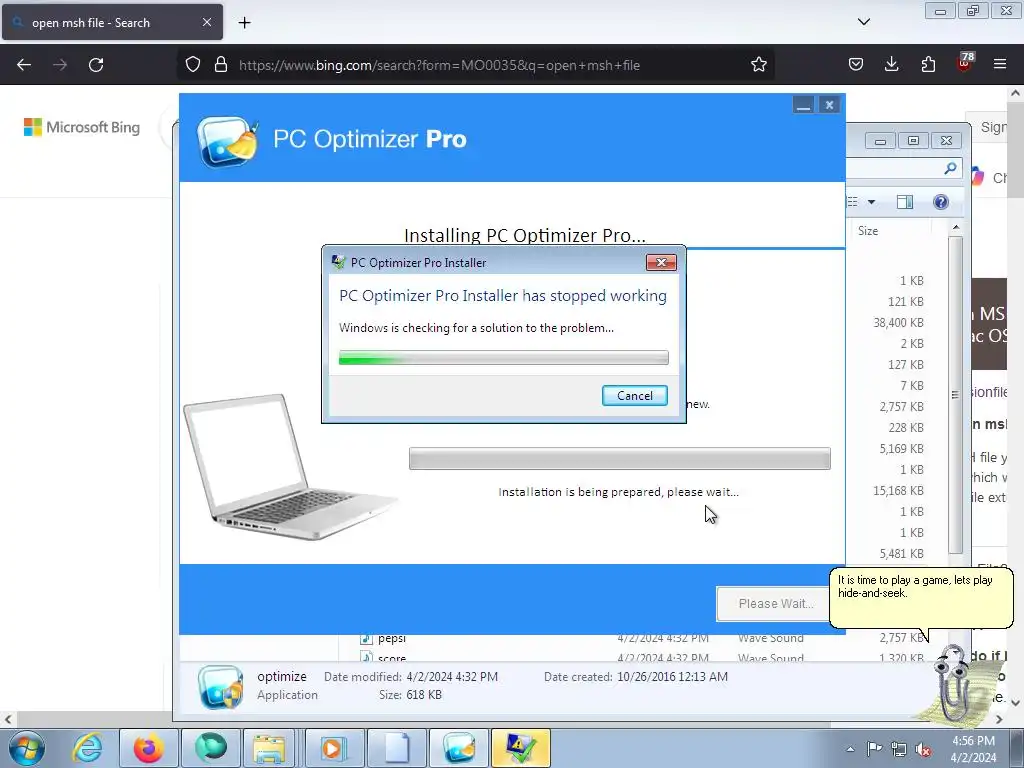This screenshot has width=1024, height=768.
Task: Go back in Firefox
Action: click(24, 65)
